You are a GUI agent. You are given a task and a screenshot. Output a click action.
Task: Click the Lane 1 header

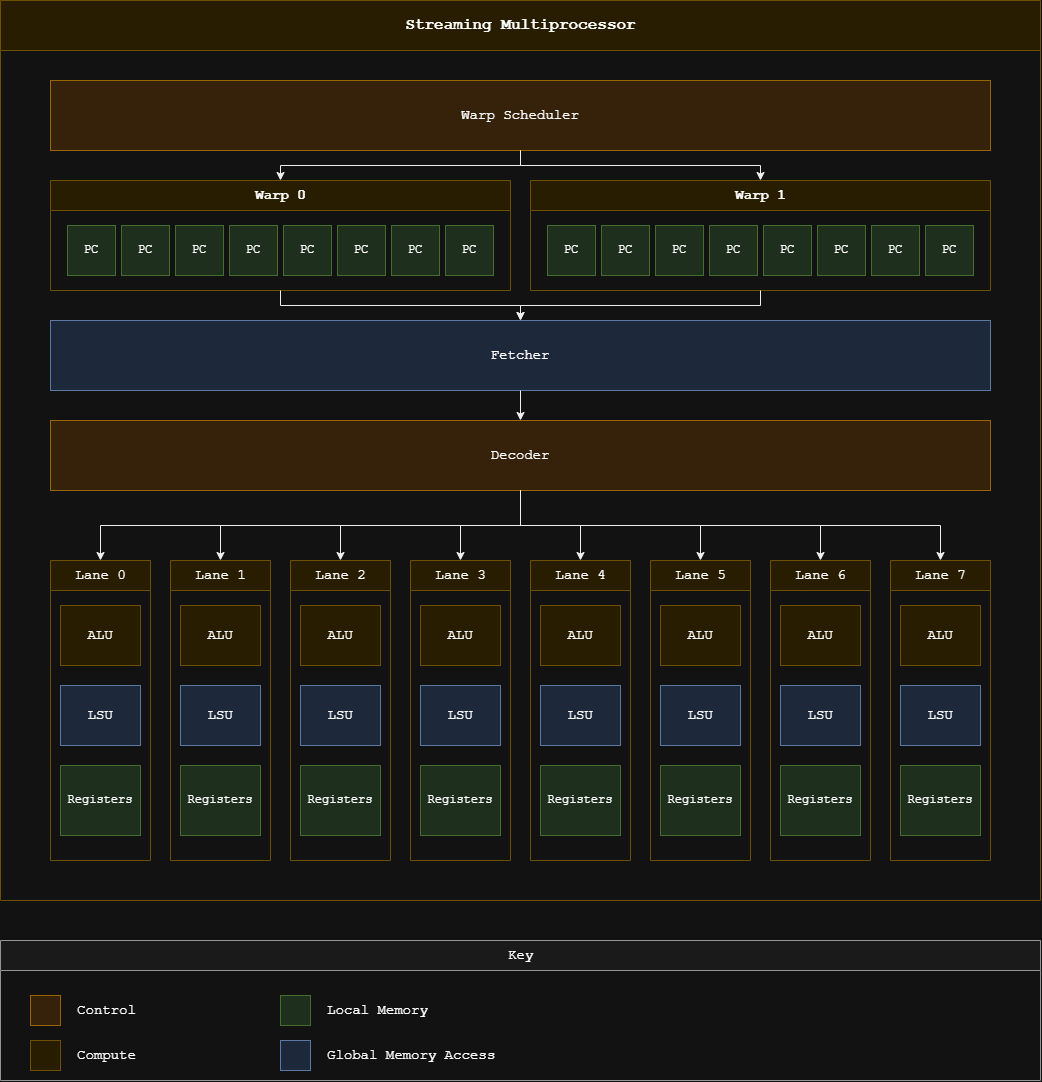coord(220,576)
